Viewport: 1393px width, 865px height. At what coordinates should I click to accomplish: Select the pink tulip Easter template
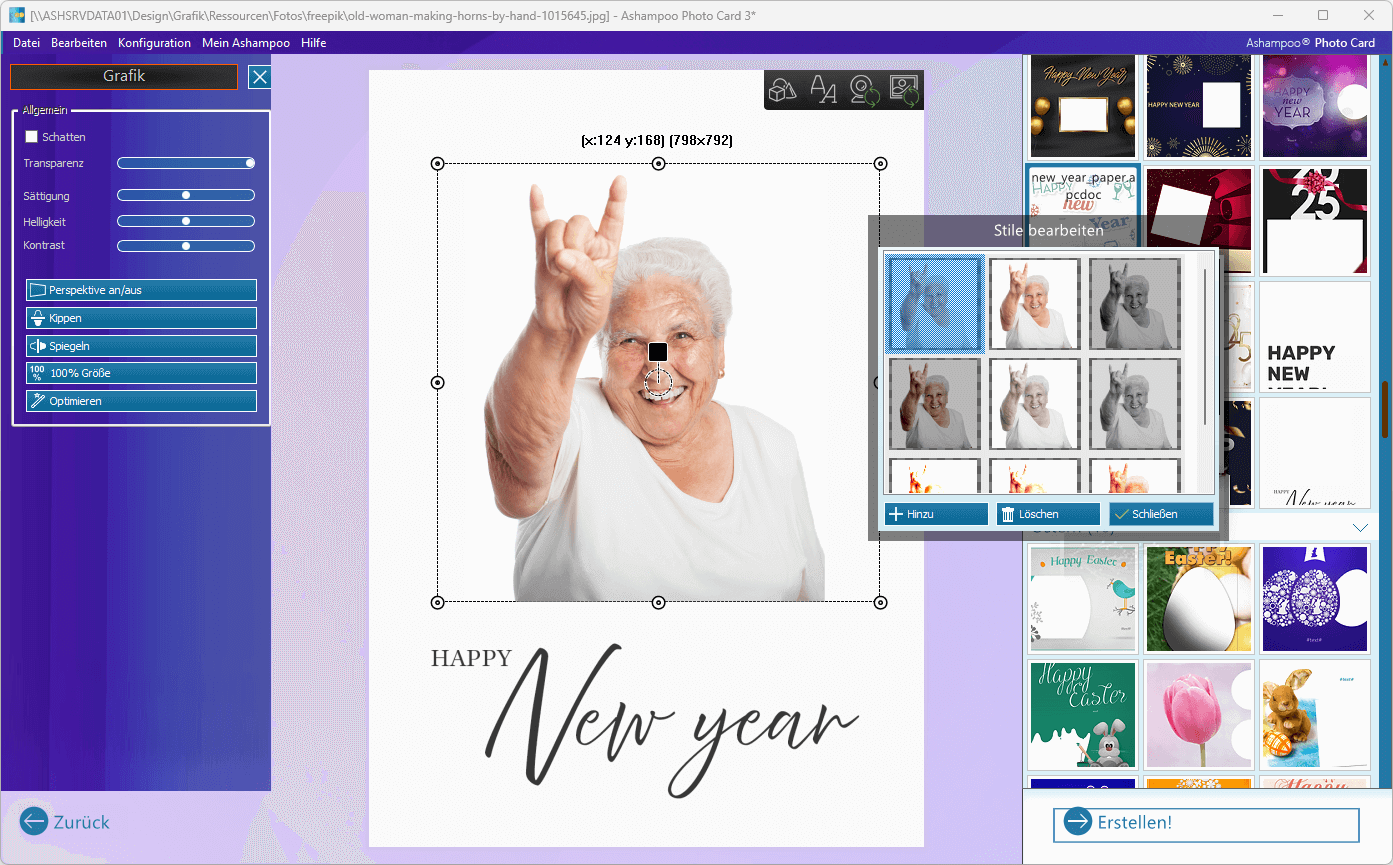click(1198, 714)
